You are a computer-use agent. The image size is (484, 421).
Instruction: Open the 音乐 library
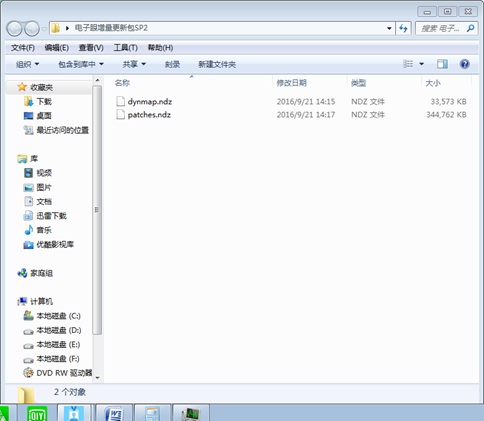point(44,230)
